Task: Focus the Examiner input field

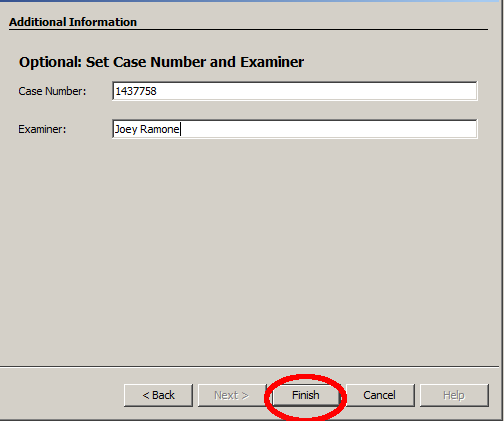Action: [295, 129]
